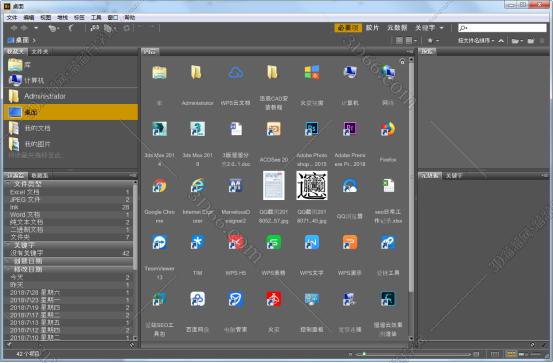Click the forward navigation arrow
Viewport: 553px width, 363px height.
coord(24,28)
